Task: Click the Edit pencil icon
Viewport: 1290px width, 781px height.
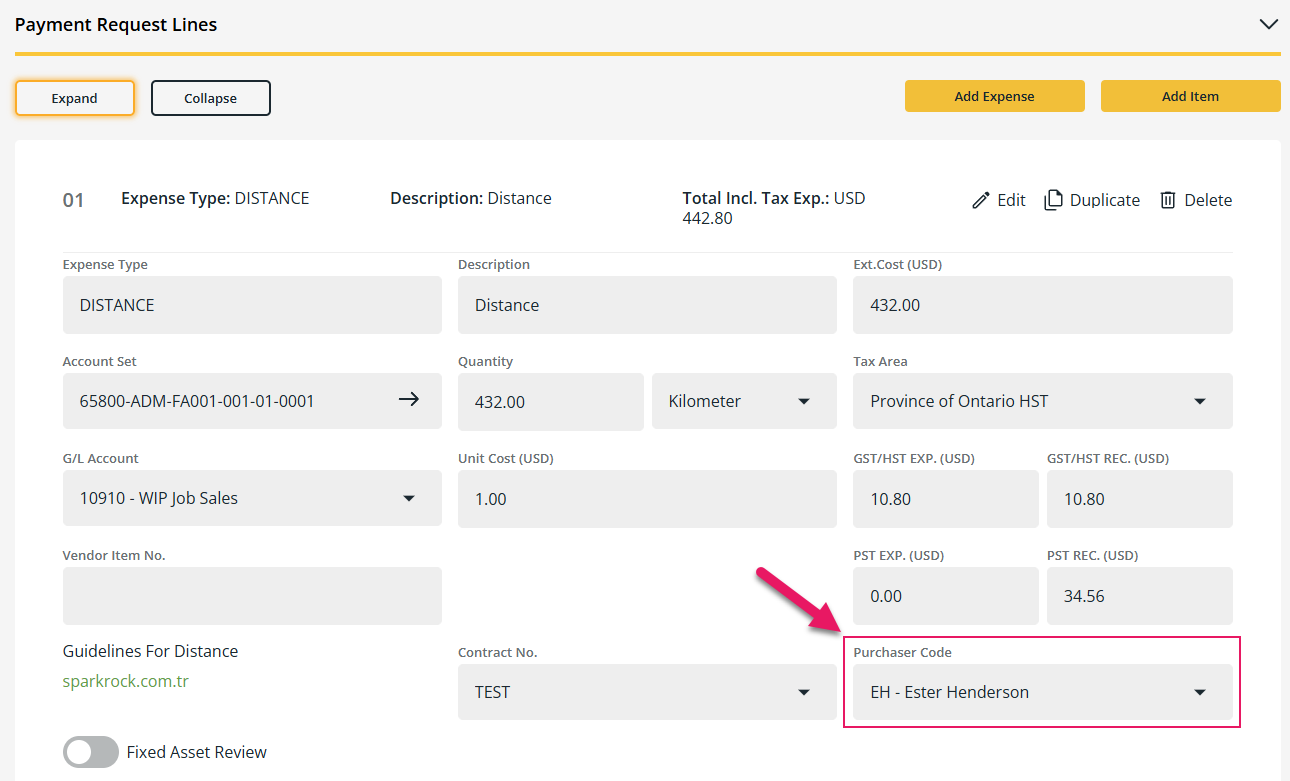Action: click(x=981, y=200)
